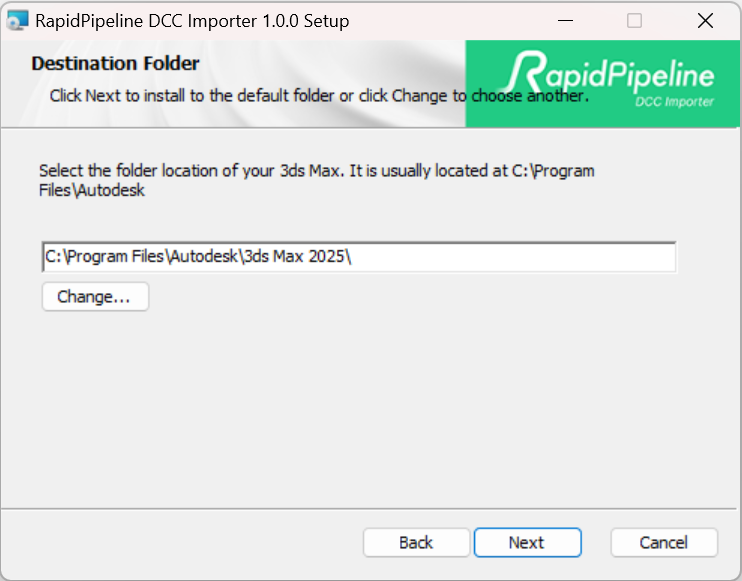Close the setup window
The height and width of the screenshot is (581, 742).
(x=705, y=21)
